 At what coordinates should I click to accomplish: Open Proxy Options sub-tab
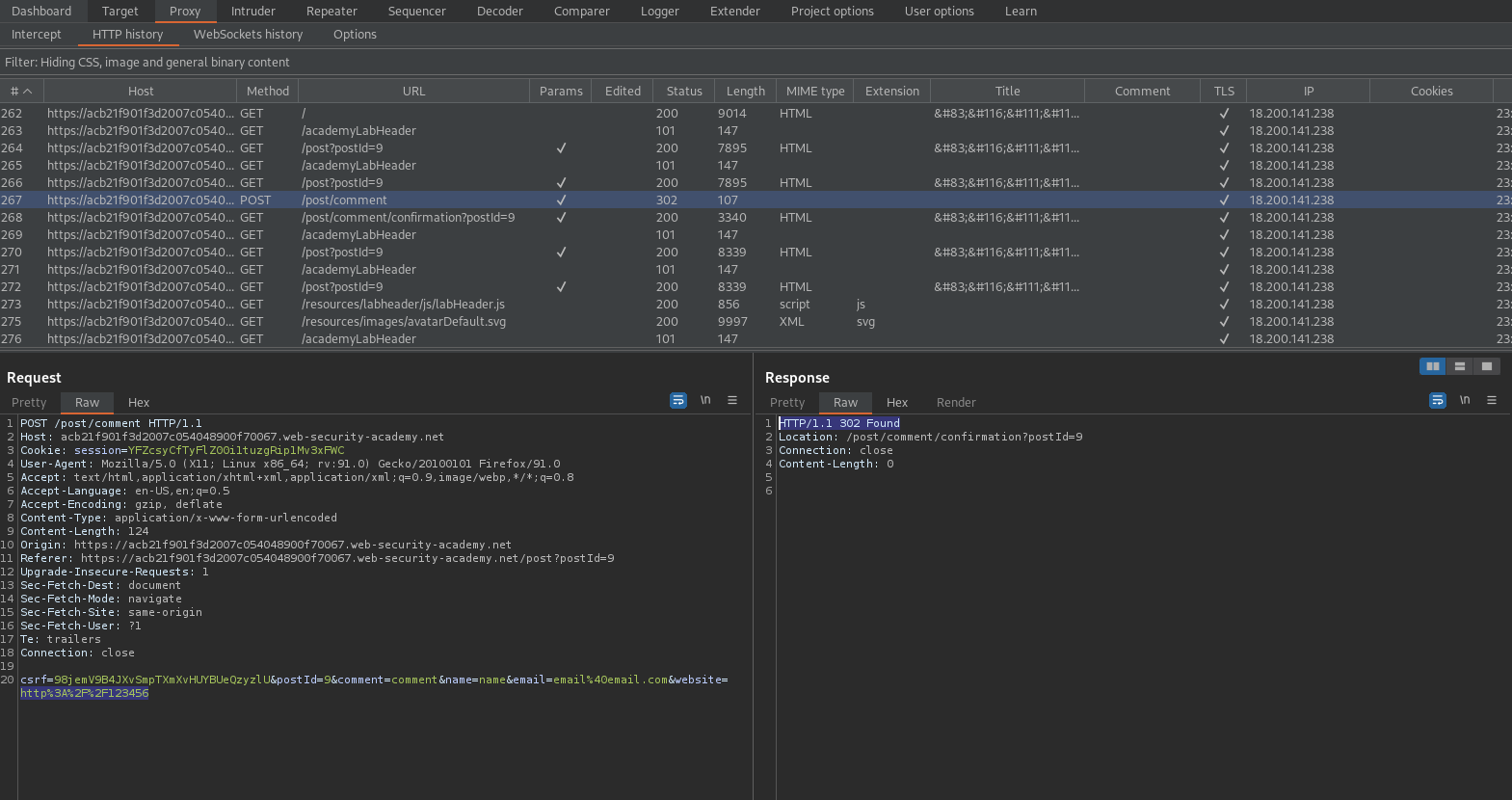356,35
